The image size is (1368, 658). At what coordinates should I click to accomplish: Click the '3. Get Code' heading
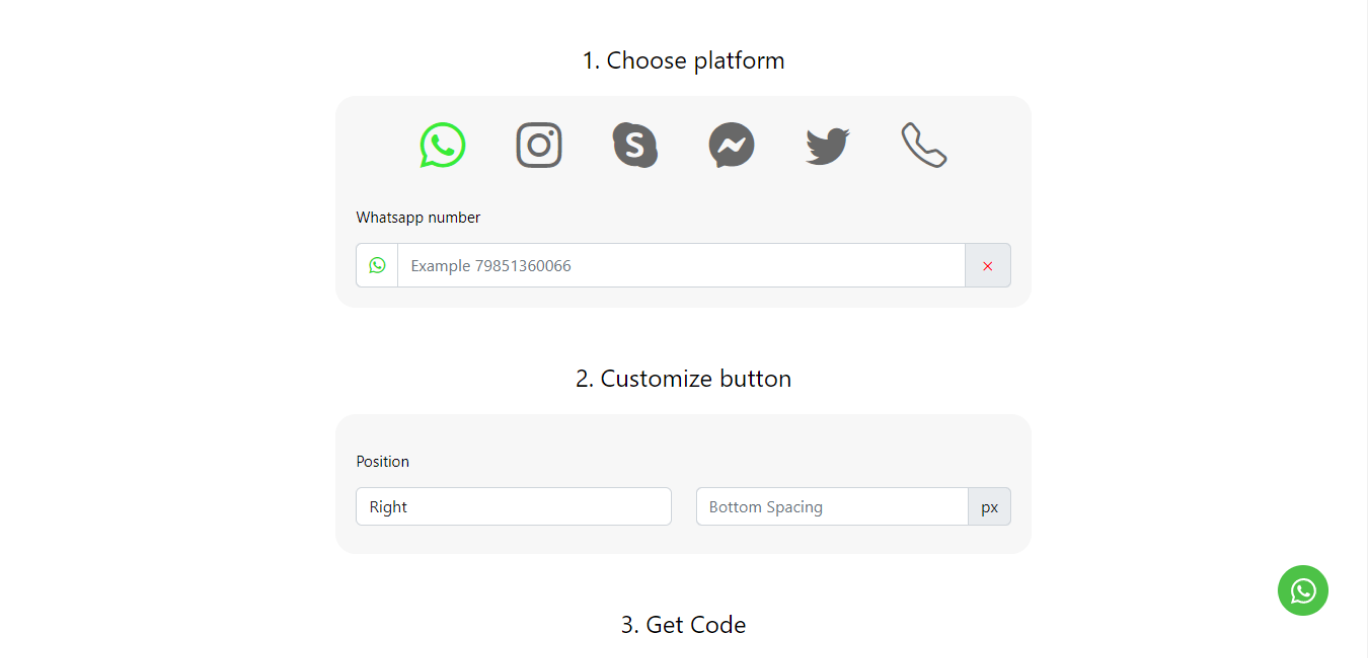[x=684, y=624]
